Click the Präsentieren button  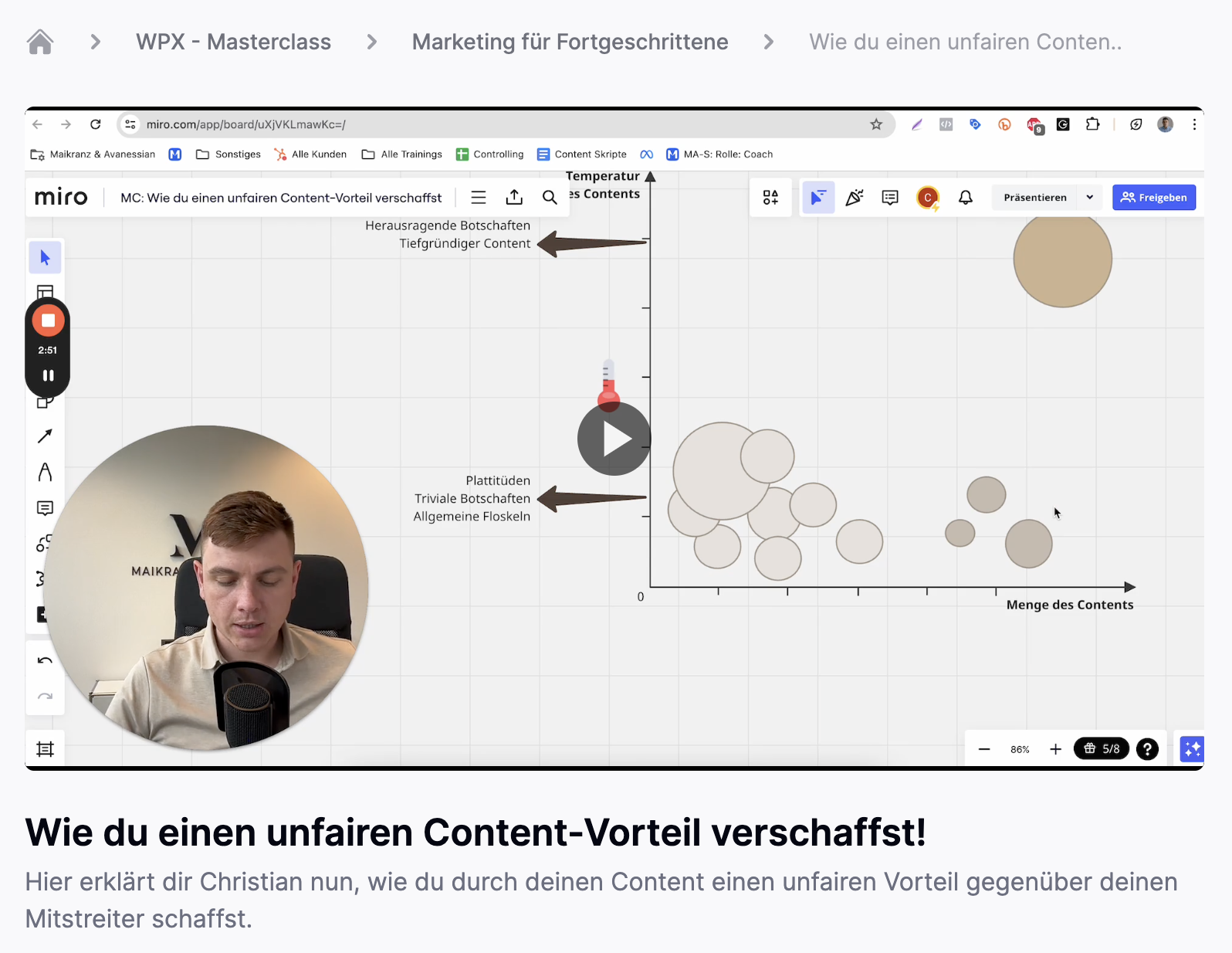[1034, 198]
